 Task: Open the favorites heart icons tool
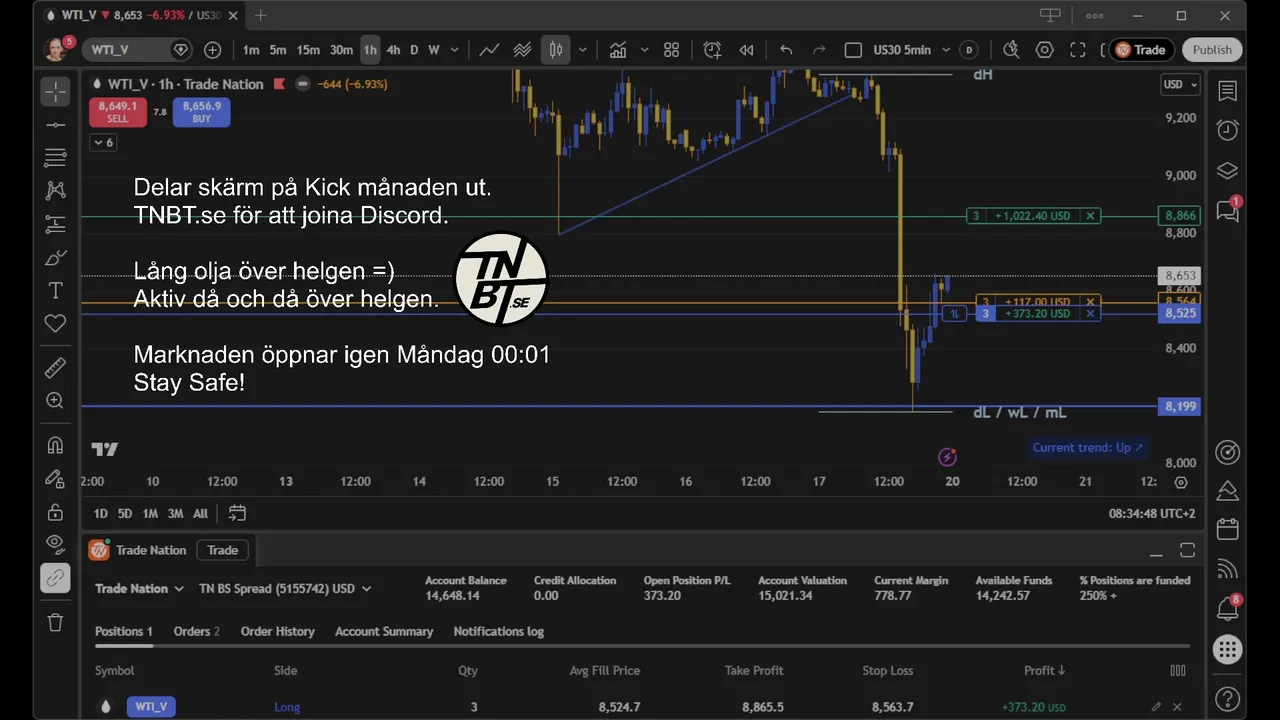point(55,323)
